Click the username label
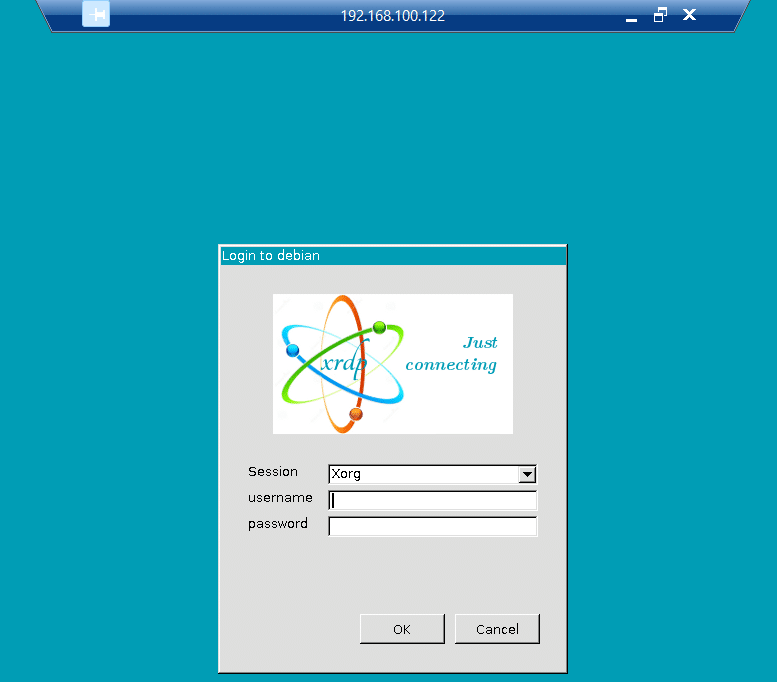777x682 pixels. pyautogui.click(x=280, y=498)
